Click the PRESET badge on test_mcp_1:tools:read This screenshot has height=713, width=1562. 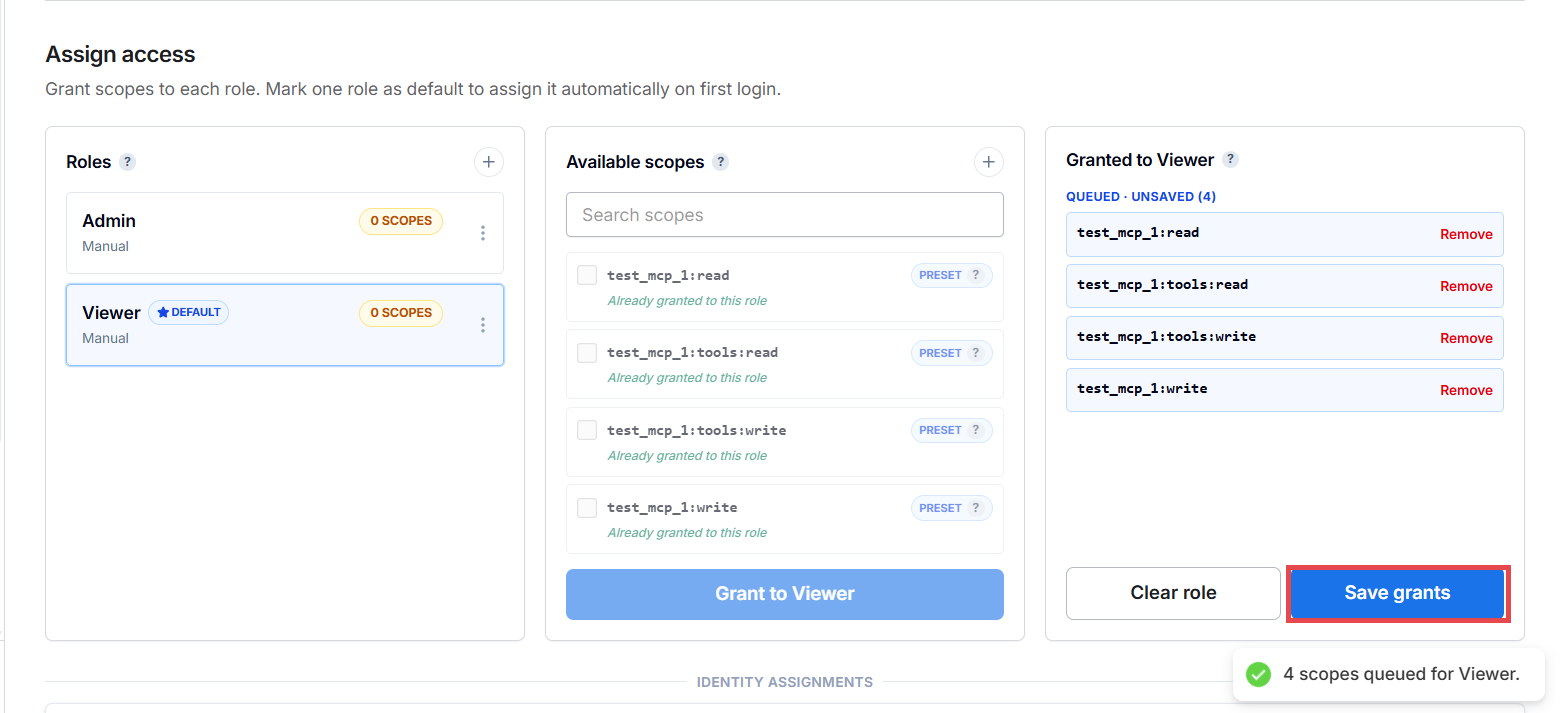(x=951, y=353)
